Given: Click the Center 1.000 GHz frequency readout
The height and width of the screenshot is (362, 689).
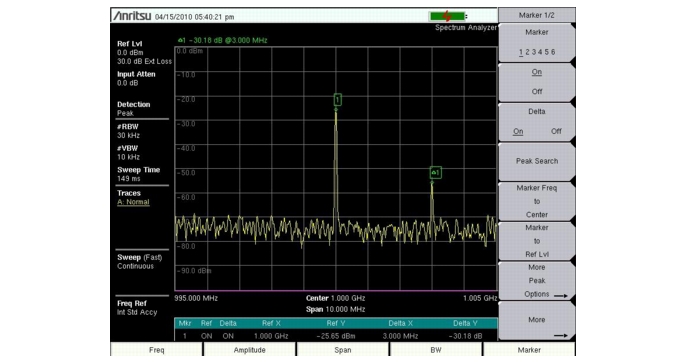Looking at the screenshot, I should (335, 298).
